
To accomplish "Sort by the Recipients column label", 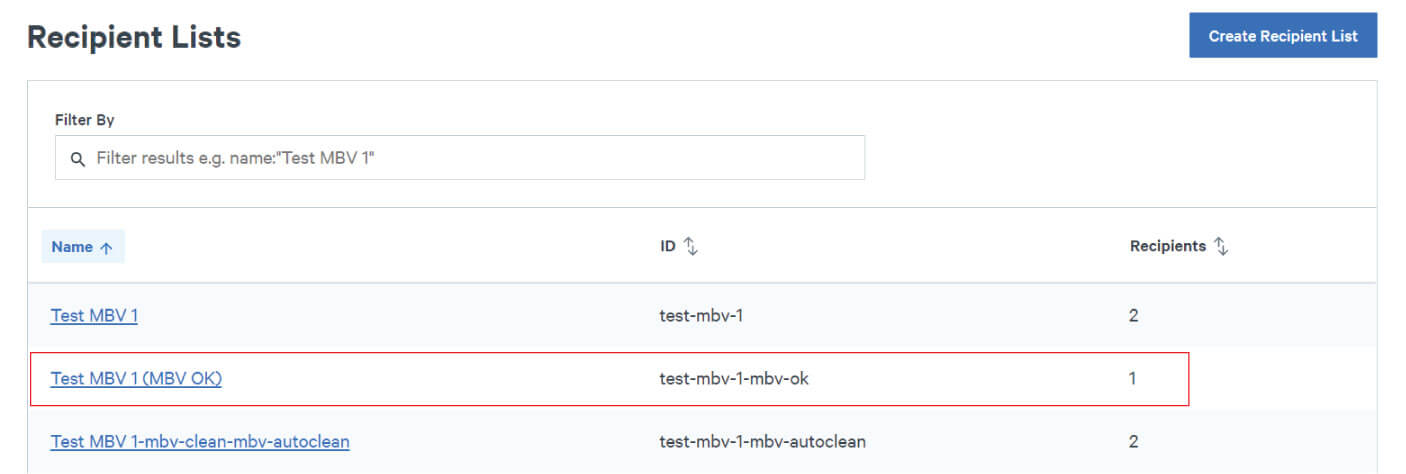I will click(1167, 246).
